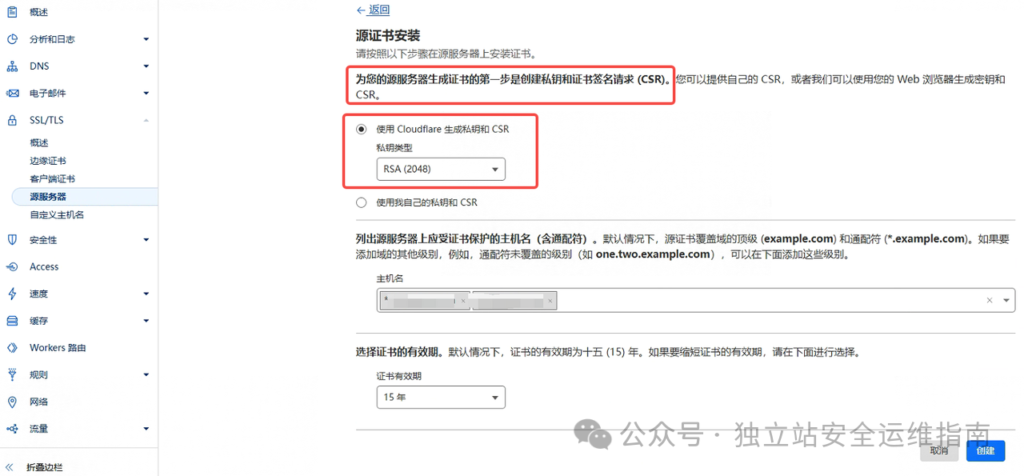Open the 自定义主机名 submenu item
Image resolution: width=1024 pixels, height=476 pixels.
(x=57, y=215)
